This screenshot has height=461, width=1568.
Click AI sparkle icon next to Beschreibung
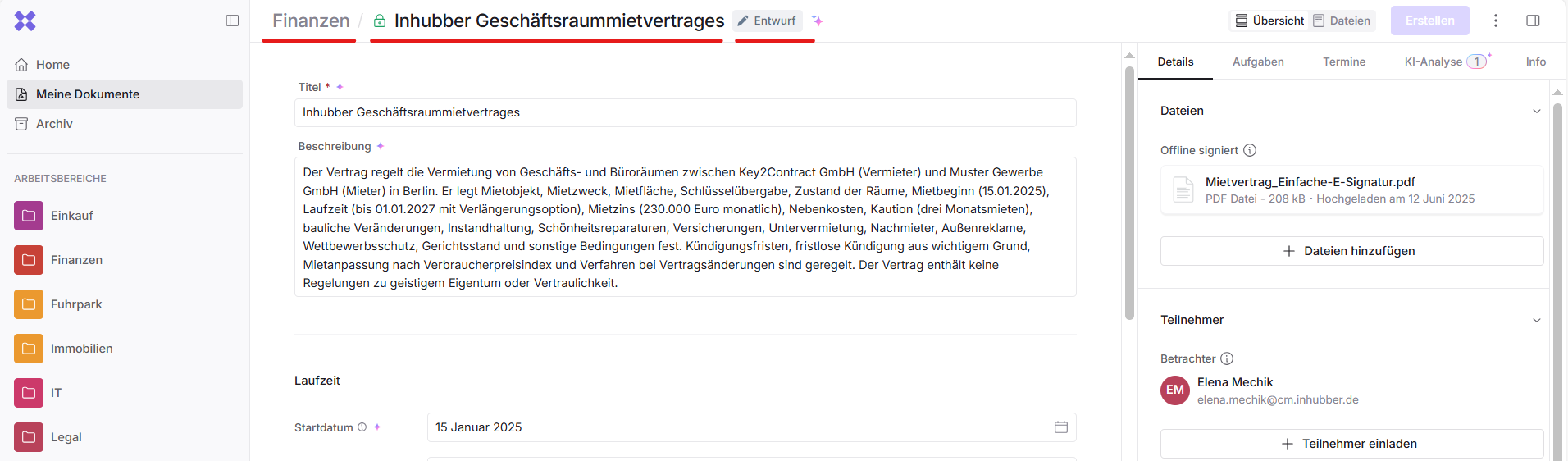click(x=381, y=146)
